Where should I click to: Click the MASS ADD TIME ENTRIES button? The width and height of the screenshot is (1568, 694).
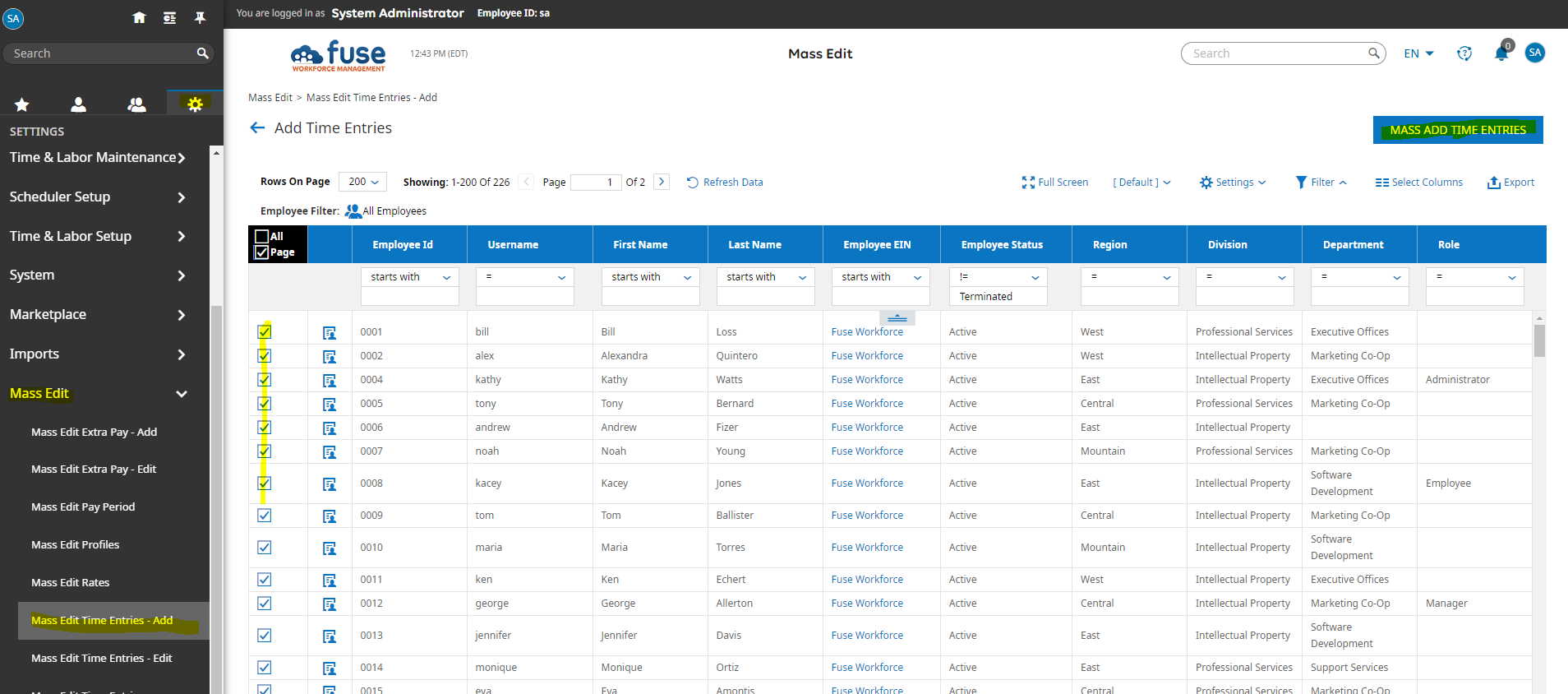click(1457, 130)
